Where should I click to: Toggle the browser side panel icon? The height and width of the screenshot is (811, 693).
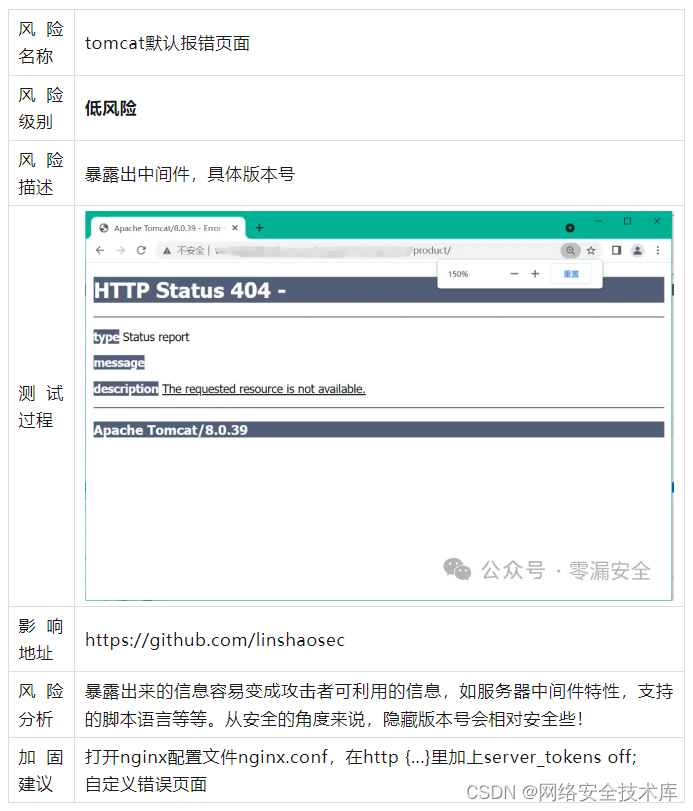pyautogui.click(x=616, y=250)
